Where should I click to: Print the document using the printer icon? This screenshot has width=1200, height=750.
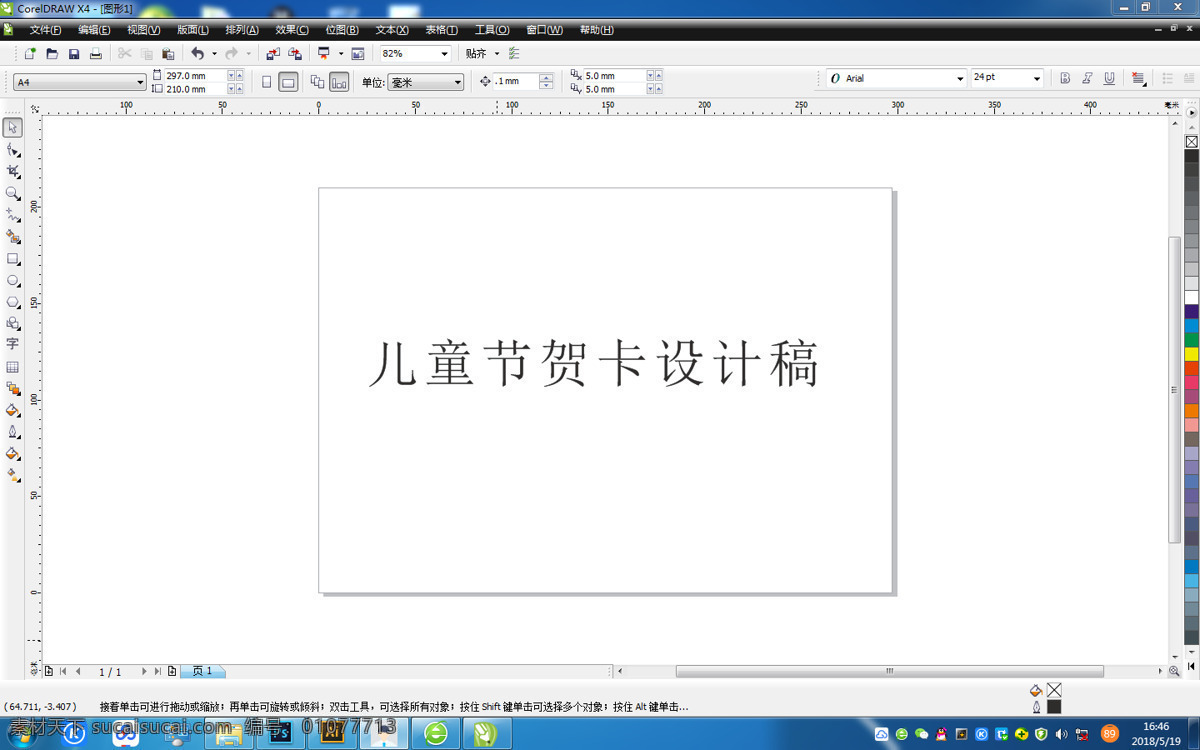tap(96, 54)
